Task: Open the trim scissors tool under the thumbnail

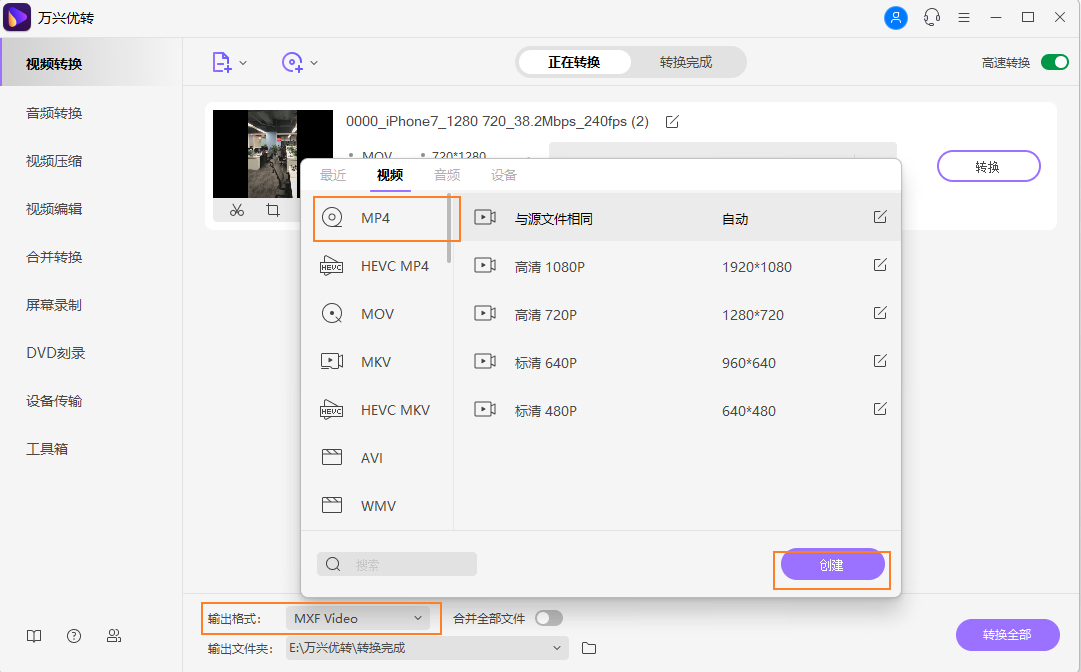Action: click(x=236, y=211)
